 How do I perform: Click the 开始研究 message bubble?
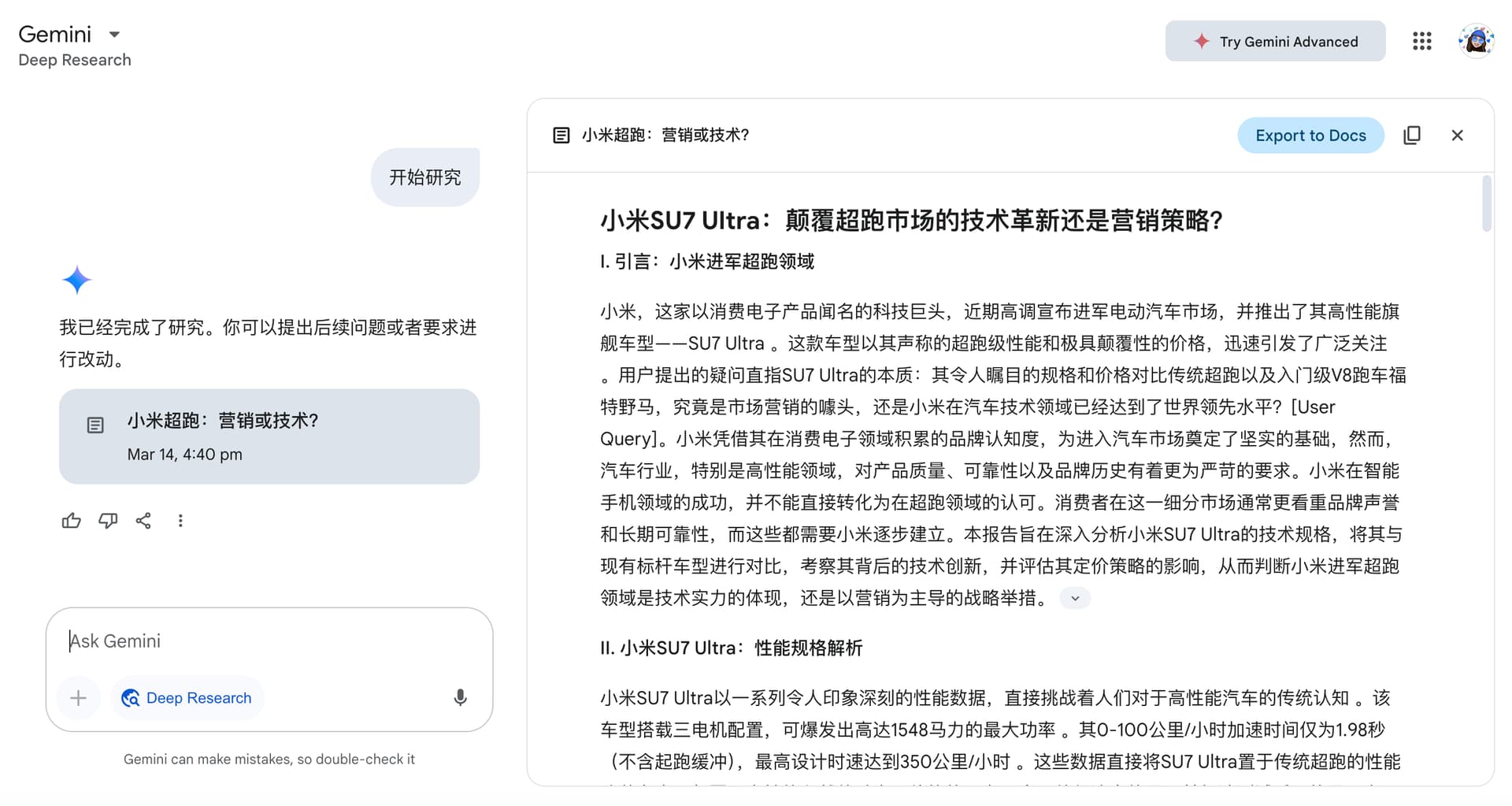coord(425,177)
